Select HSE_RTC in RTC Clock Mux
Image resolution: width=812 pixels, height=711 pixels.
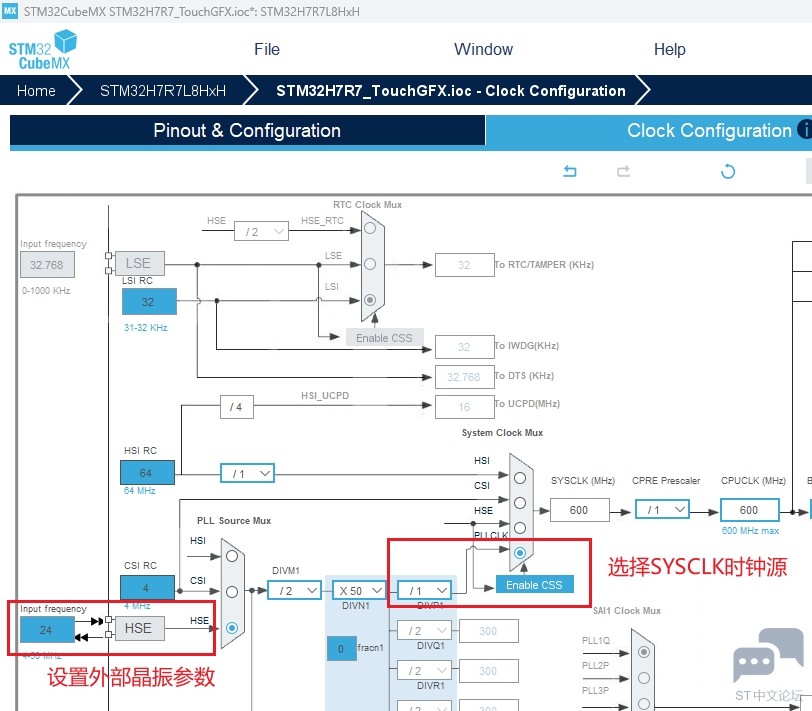point(370,228)
